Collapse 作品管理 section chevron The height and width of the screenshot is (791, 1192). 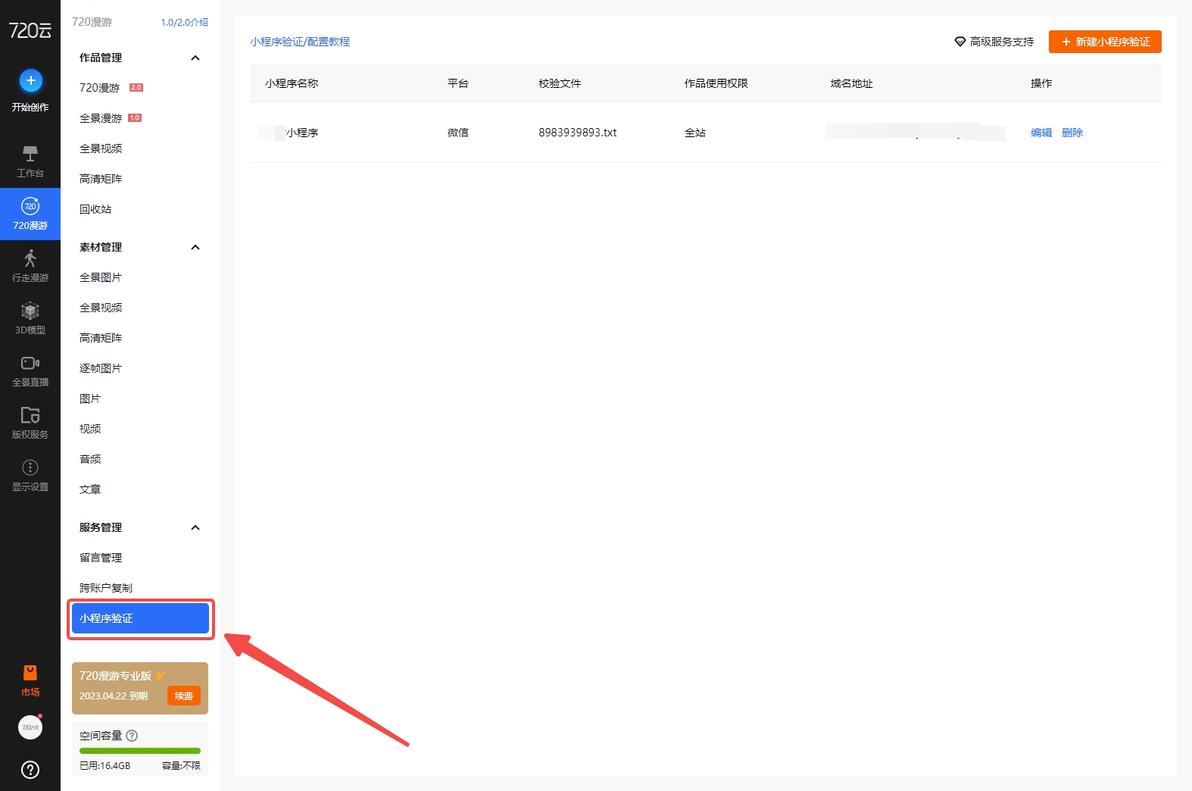[195, 58]
